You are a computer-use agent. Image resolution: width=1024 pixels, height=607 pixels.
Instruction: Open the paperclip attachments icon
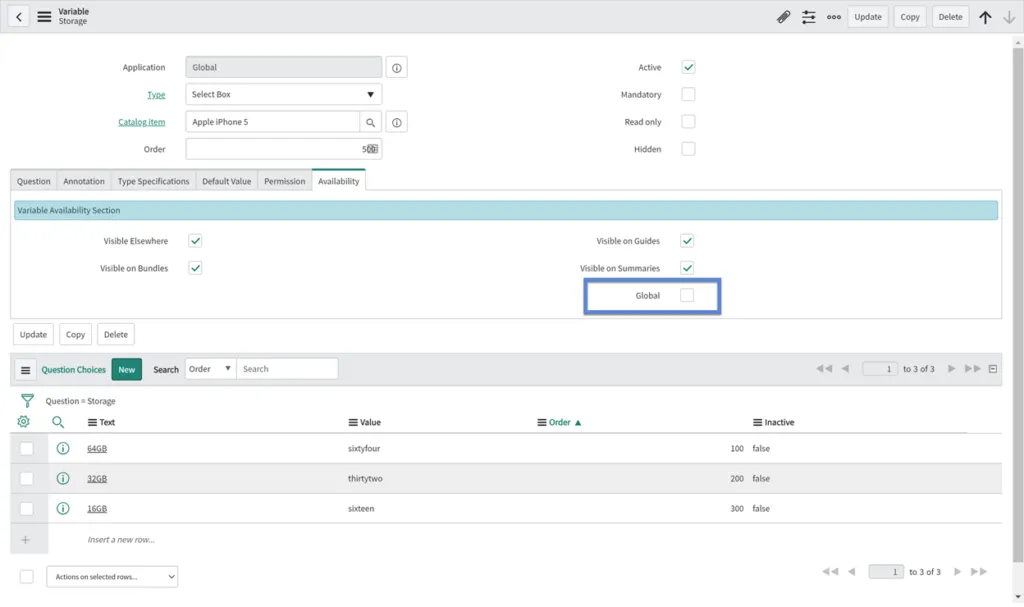[784, 17]
